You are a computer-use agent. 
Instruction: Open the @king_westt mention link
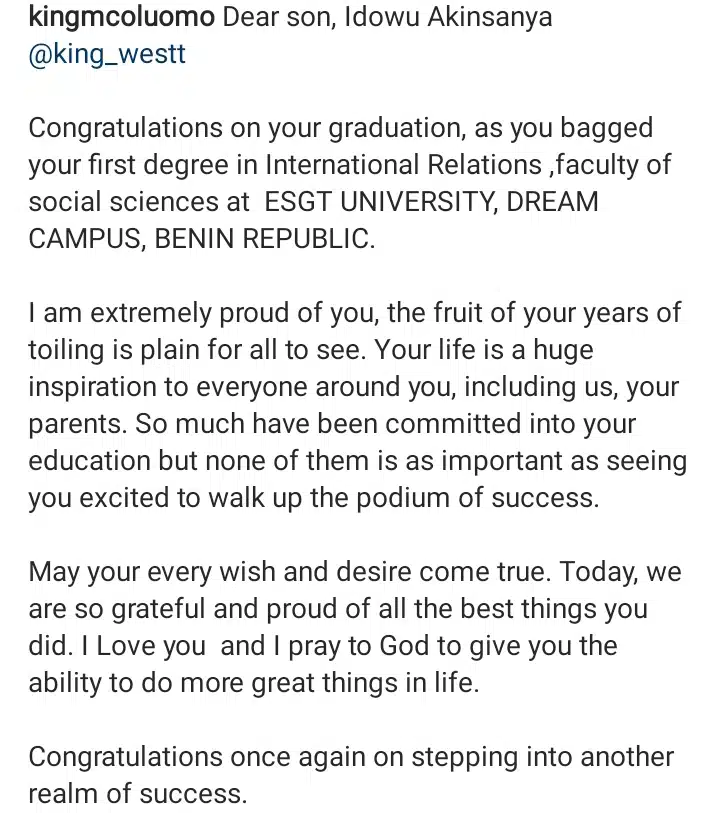coord(107,54)
